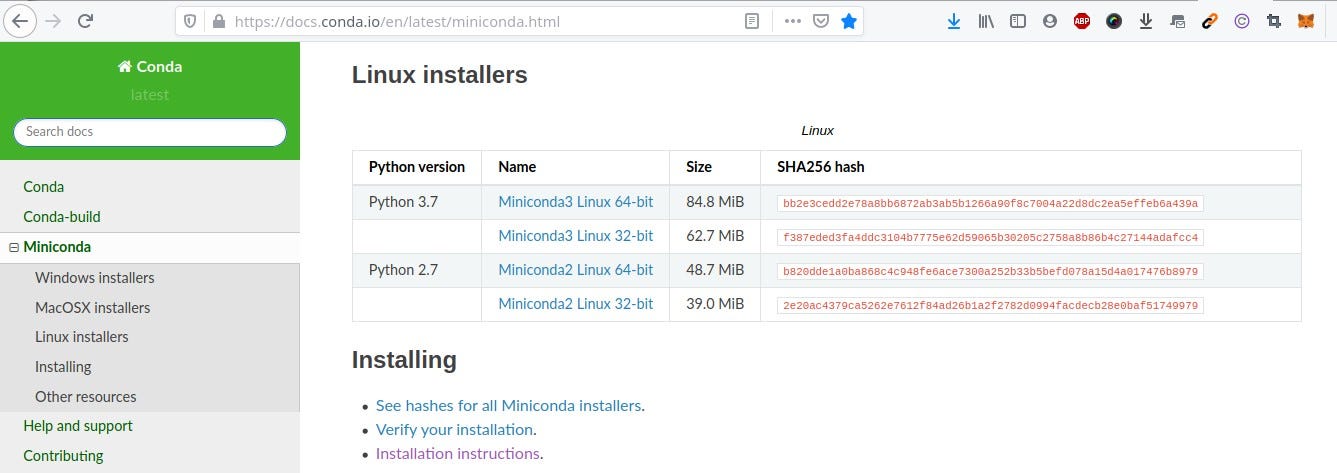Open the purple copyright-symbol extension
This screenshot has height=473, width=1337.
(x=1242, y=21)
